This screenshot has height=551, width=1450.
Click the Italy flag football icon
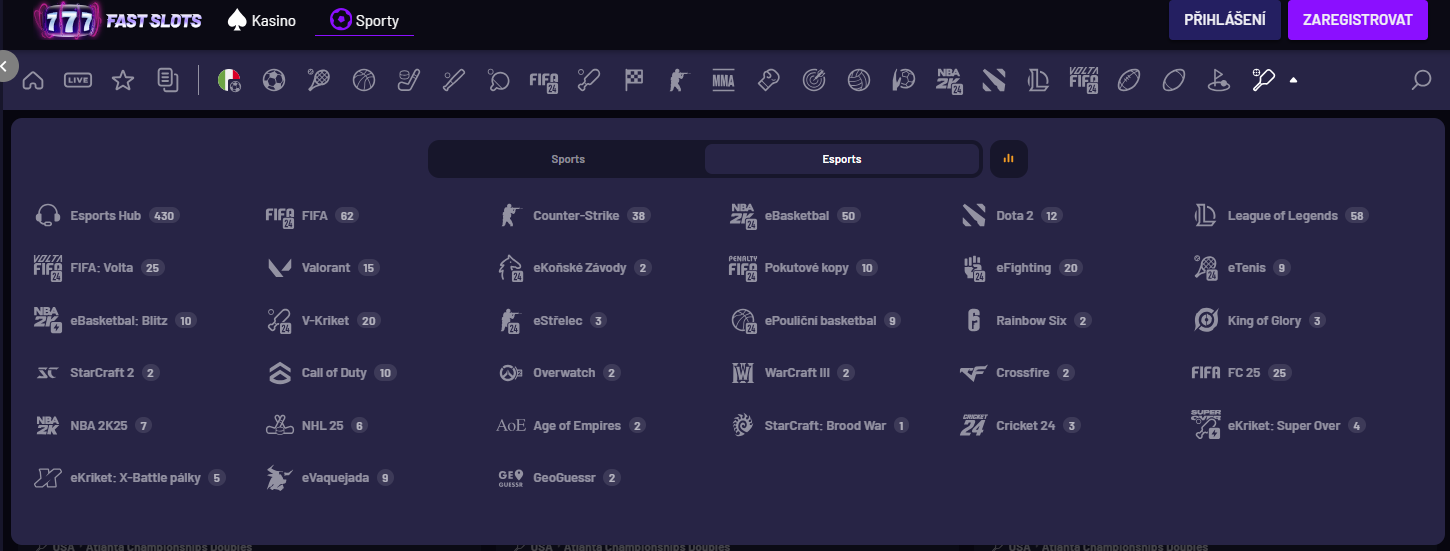pyautogui.click(x=229, y=81)
